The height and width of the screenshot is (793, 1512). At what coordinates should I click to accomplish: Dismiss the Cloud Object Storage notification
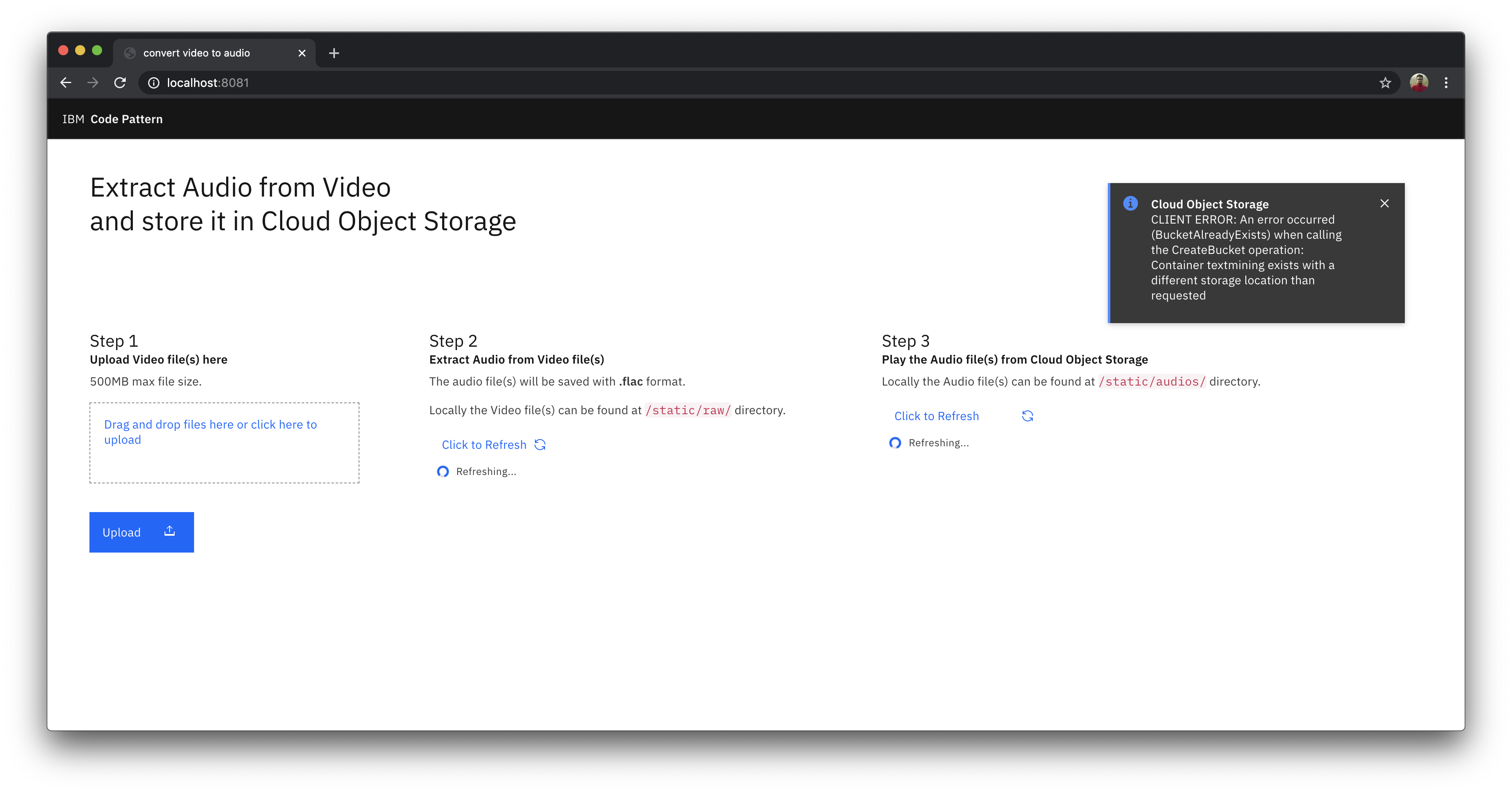tap(1385, 203)
